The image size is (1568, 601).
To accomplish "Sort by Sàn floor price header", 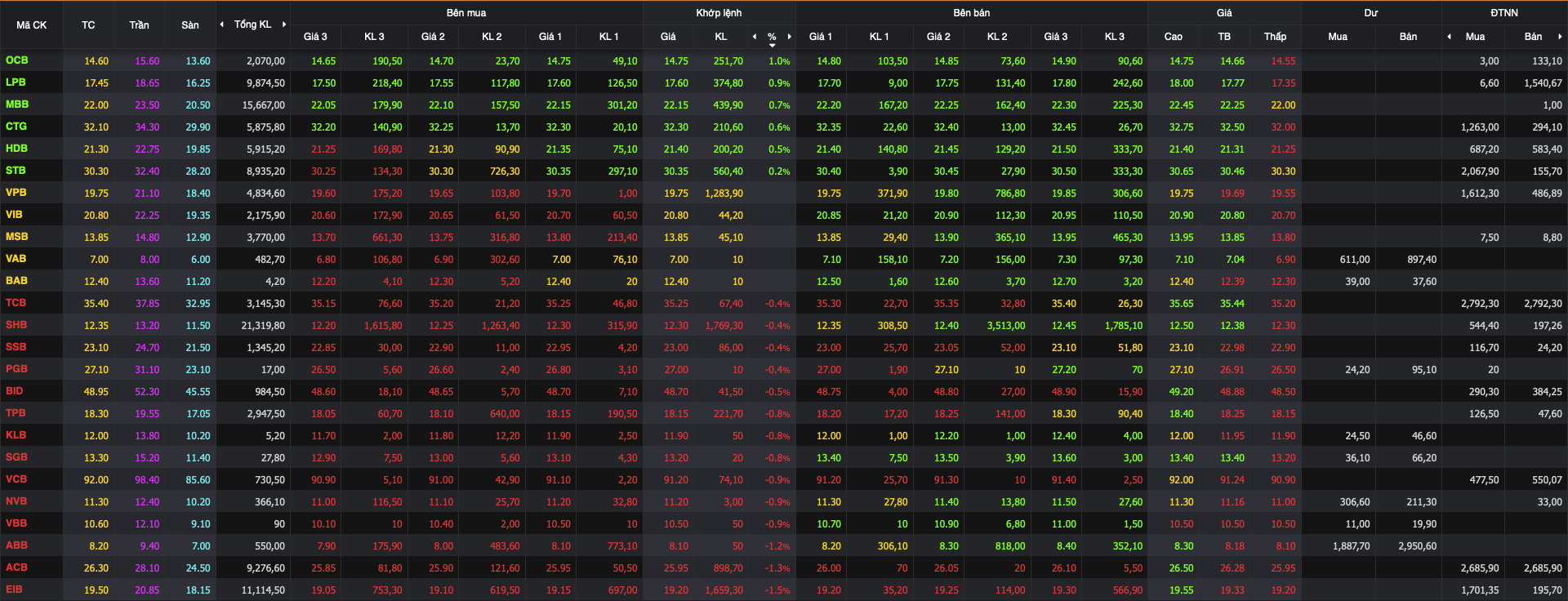I will [190, 24].
